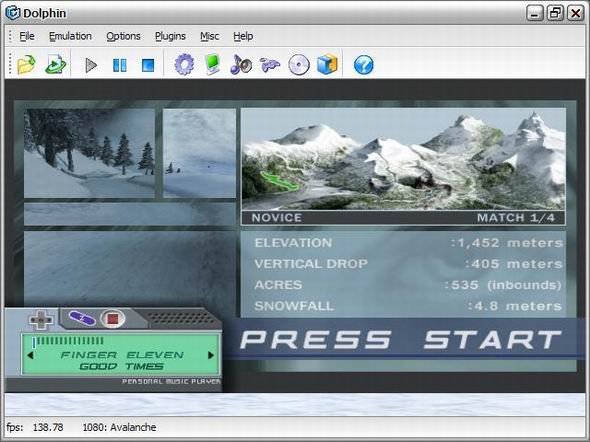The height and width of the screenshot is (442, 590).
Task: Click the mountain range course map
Action: click(x=403, y=159)
